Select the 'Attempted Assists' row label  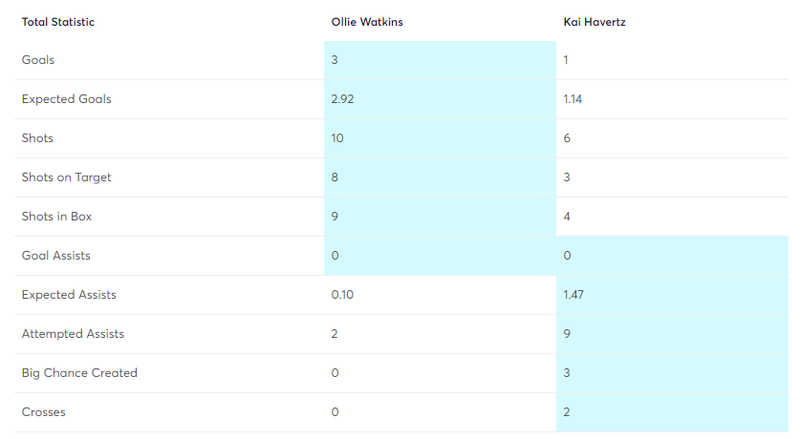(x=73, y=334)
